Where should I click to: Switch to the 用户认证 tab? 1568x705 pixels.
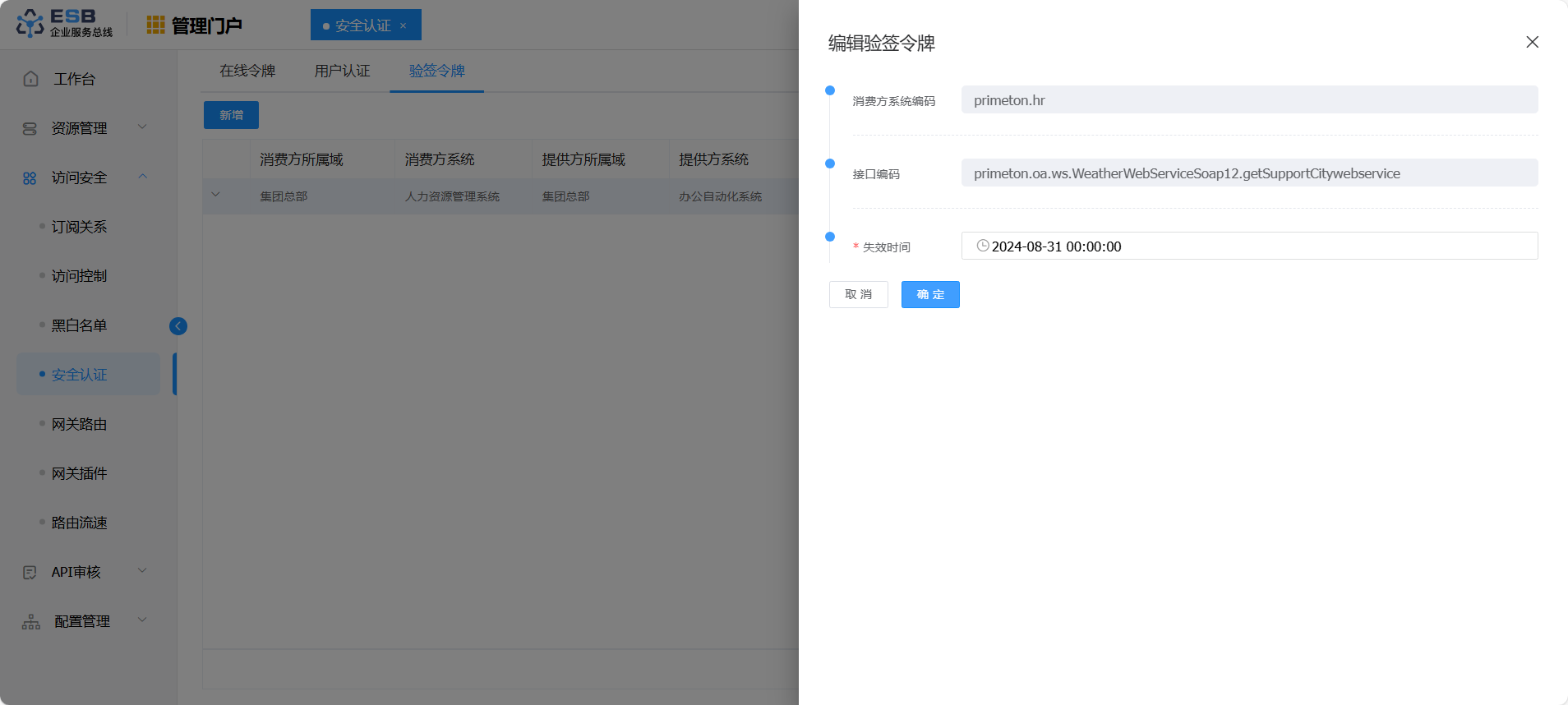point(342,71)
